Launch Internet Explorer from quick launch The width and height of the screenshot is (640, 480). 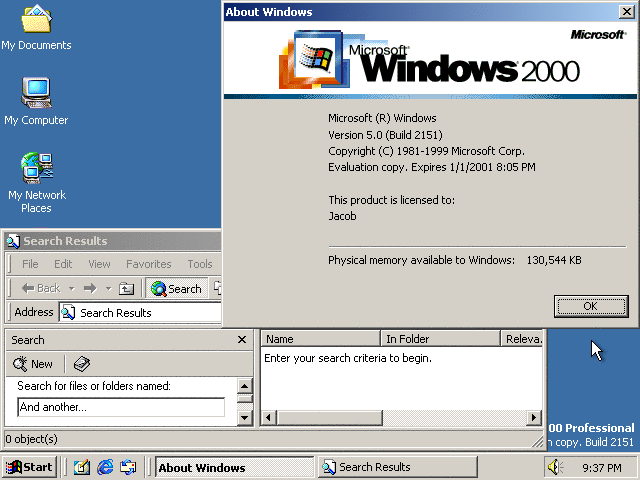coord(105,467)
